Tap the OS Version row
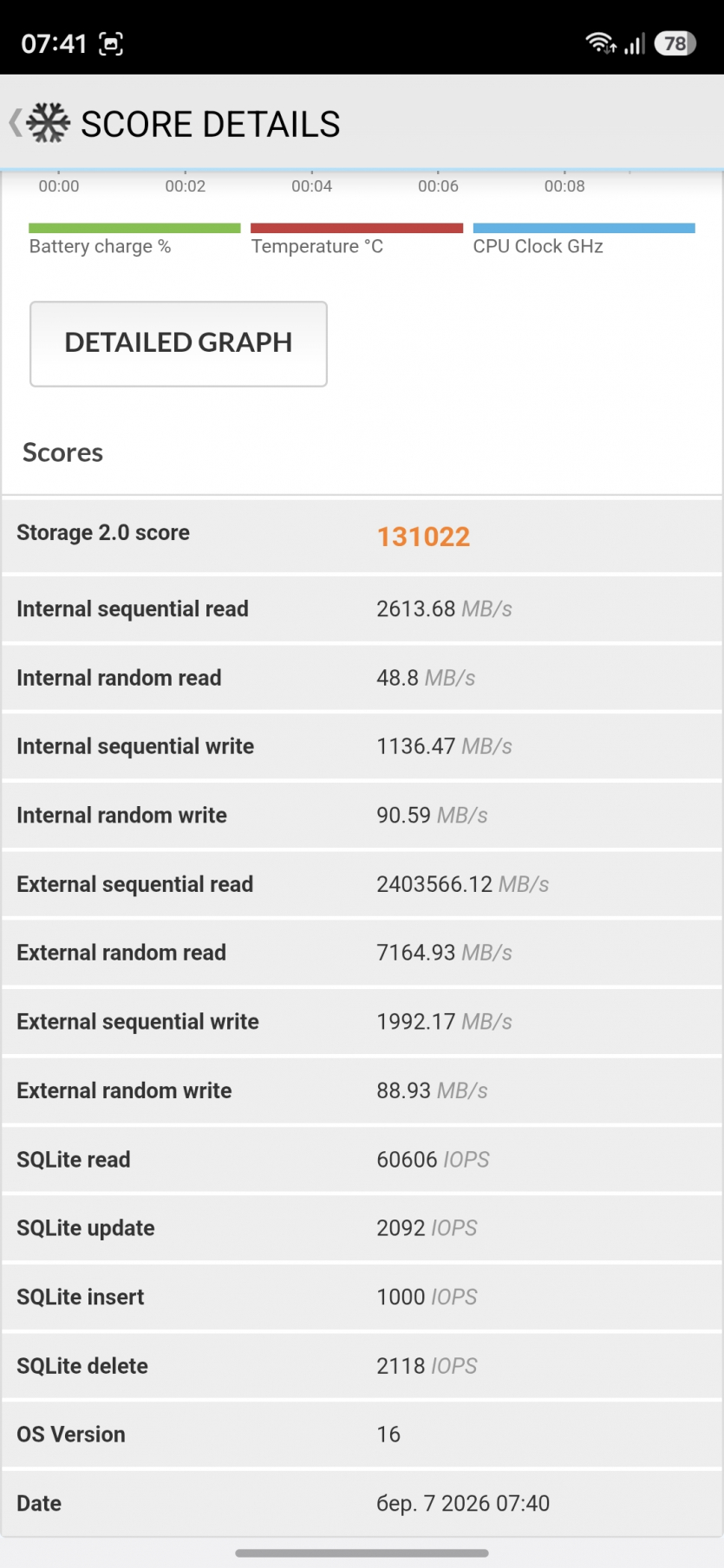The height and width of the screenshot is (1568, 724). [x=362, y=1435]
